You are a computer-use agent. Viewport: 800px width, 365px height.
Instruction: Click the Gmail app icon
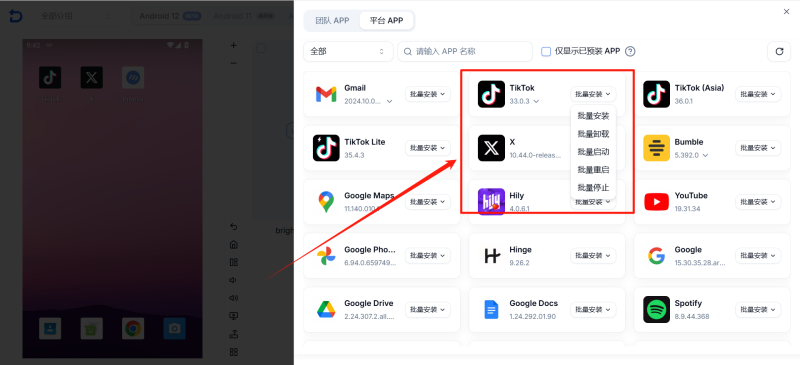(326, 94)
